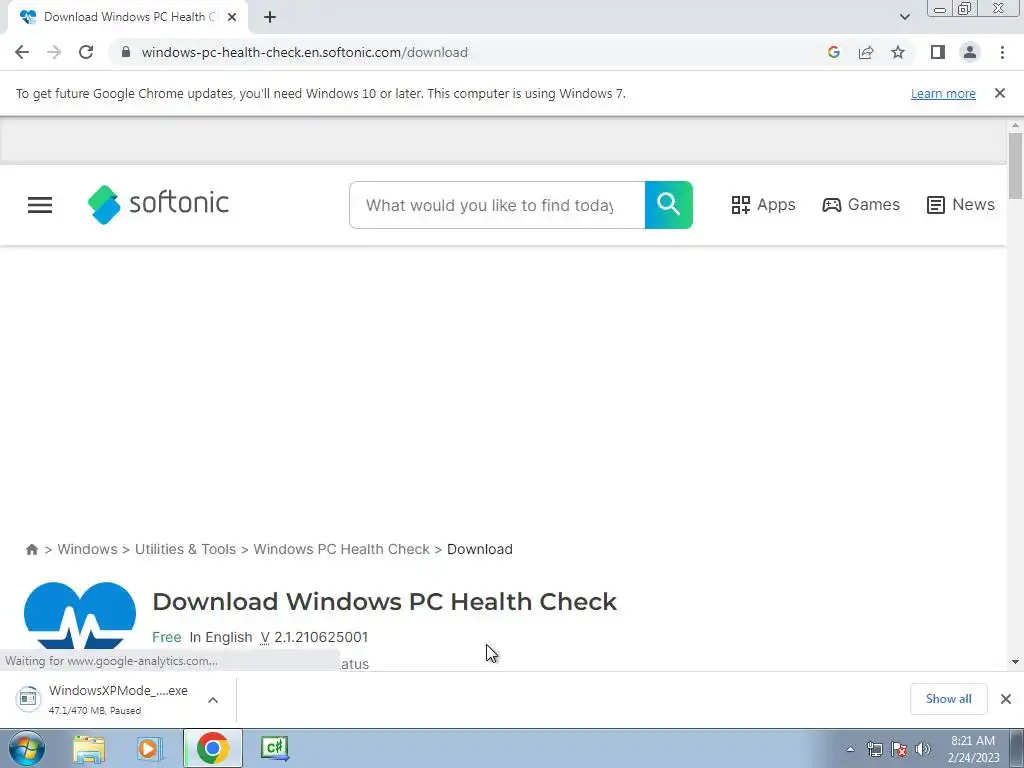Click the browser forward arrow
Screen dimensions: 1024x768
(x=54, y=52)
